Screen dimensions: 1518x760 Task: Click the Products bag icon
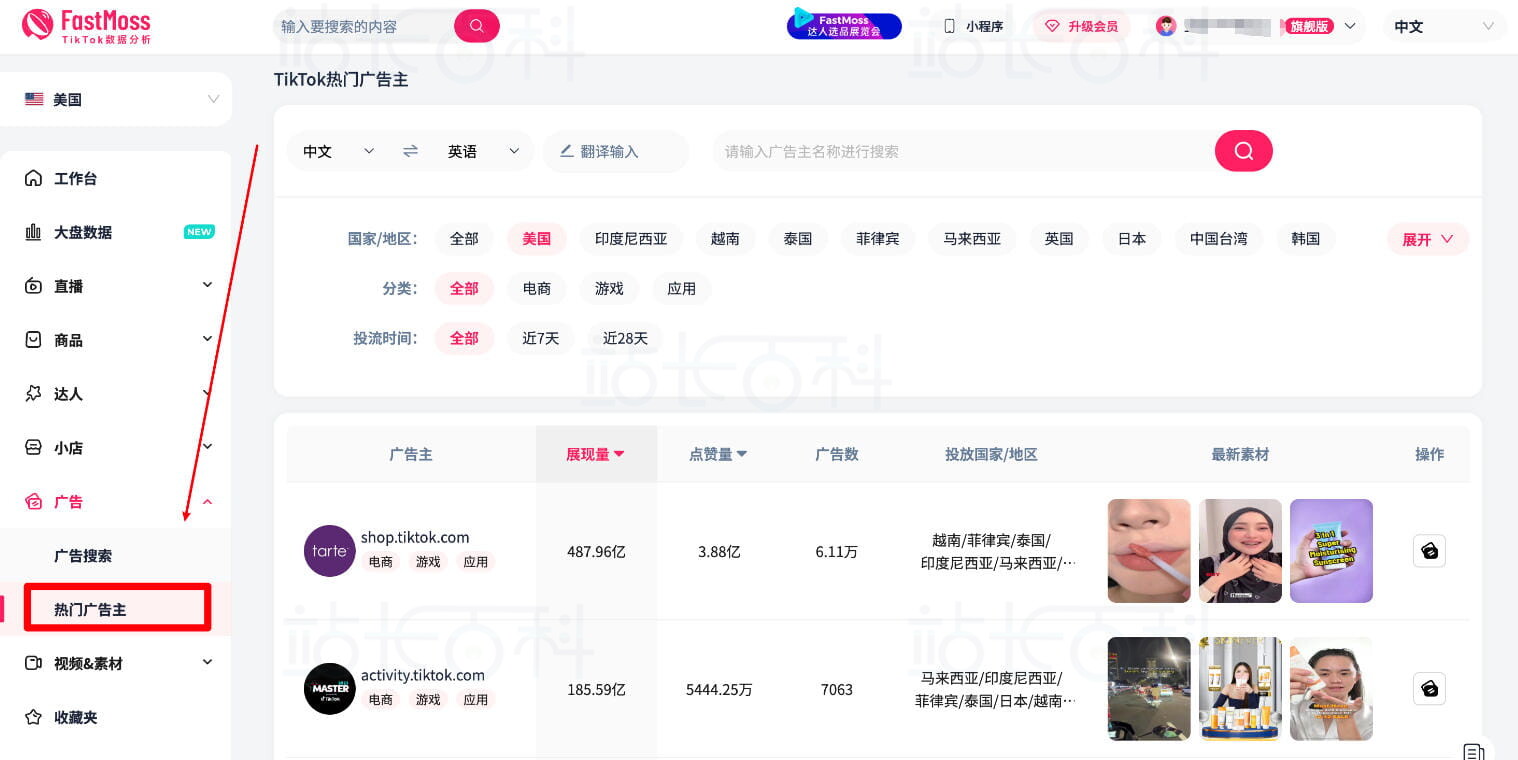tap(33, 340)
